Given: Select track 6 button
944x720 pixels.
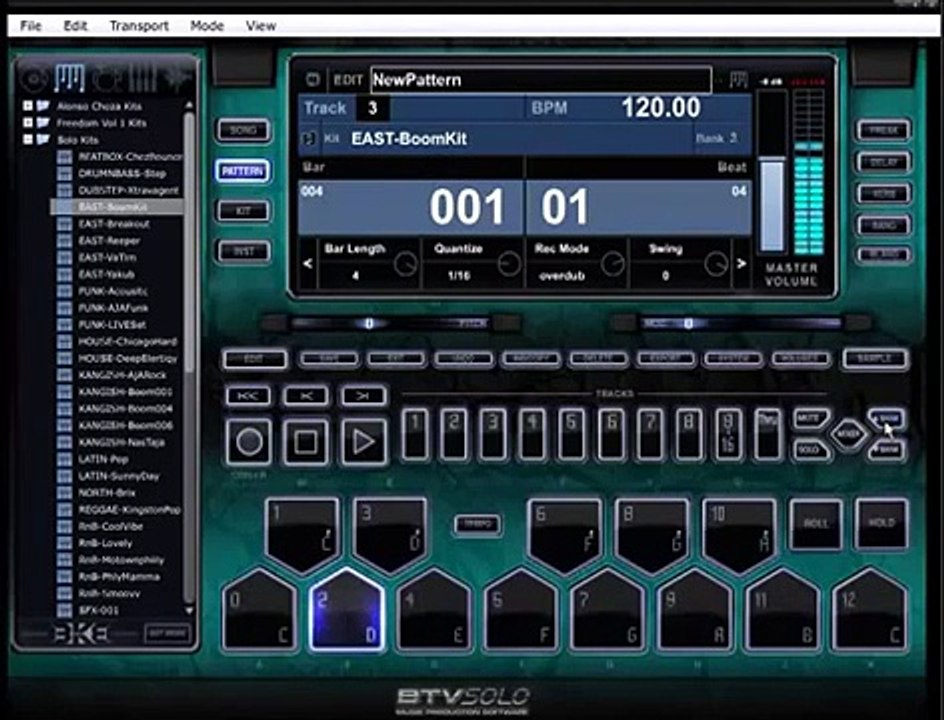Looking at the screenshot, I should (x=611, y=435).
